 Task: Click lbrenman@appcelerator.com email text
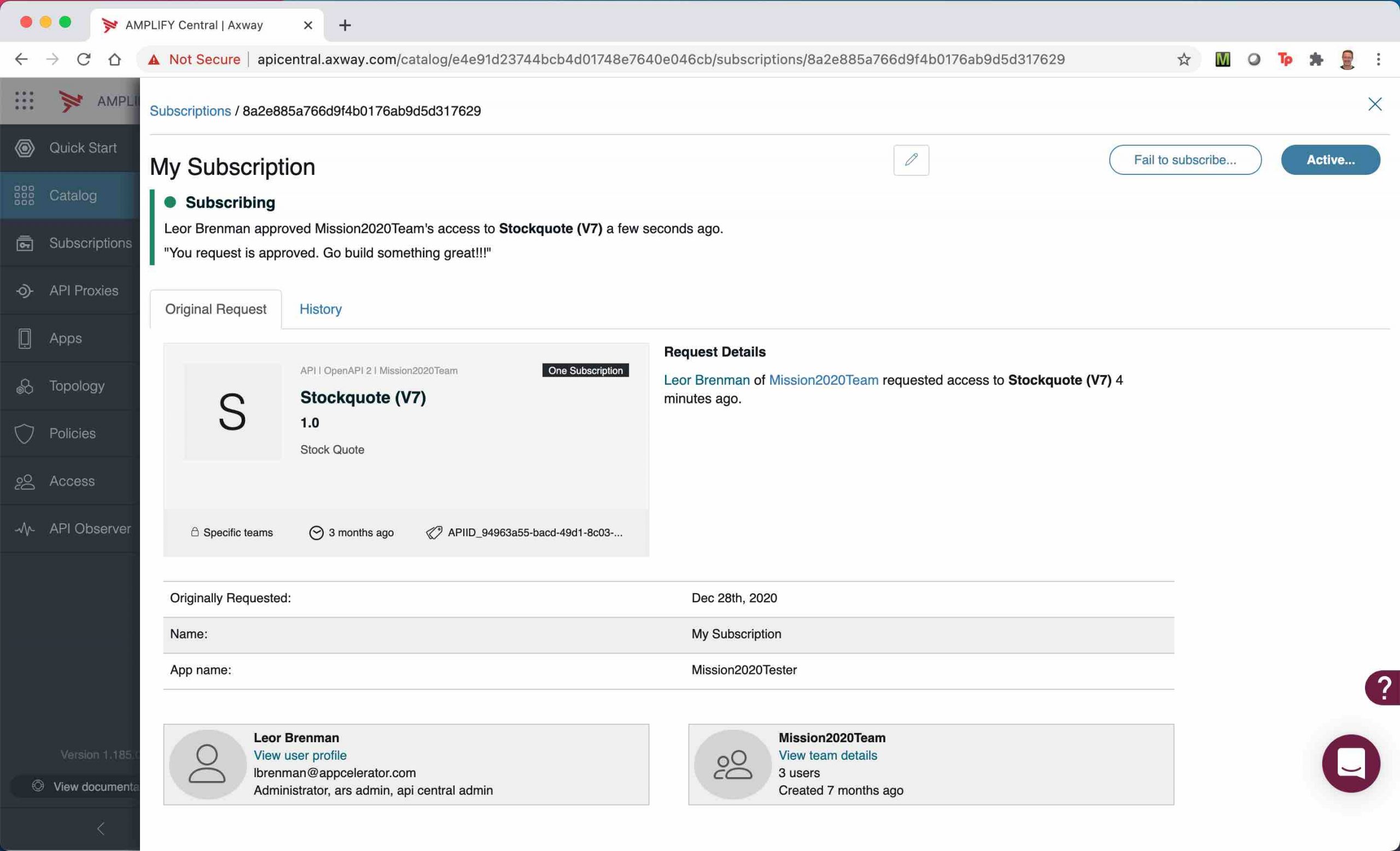(335, 773)
